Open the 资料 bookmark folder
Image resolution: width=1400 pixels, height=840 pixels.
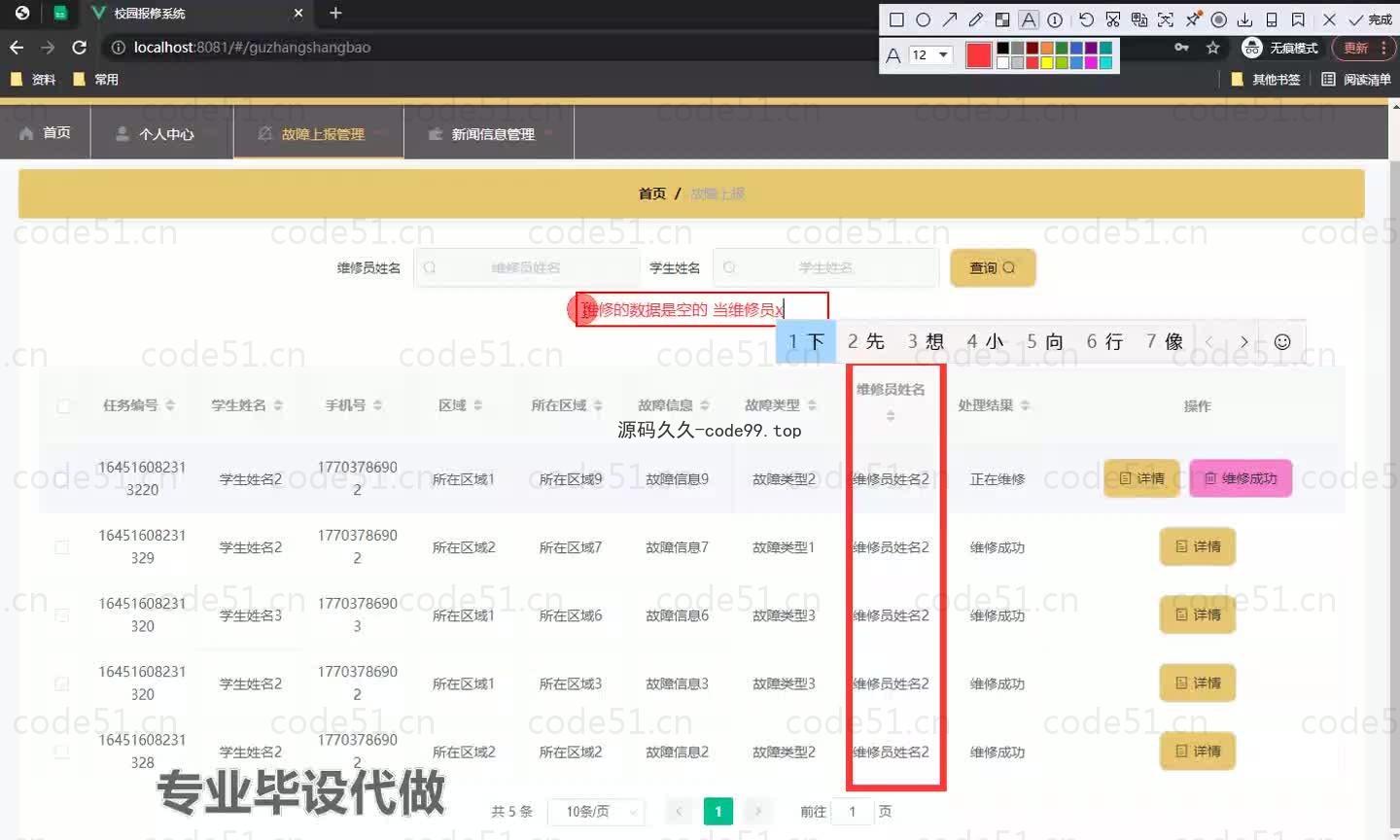(33, 80)
